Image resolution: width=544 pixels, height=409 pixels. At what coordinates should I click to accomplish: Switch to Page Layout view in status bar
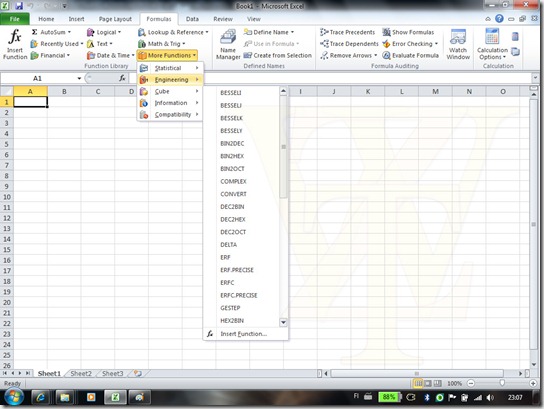(428, 383)
